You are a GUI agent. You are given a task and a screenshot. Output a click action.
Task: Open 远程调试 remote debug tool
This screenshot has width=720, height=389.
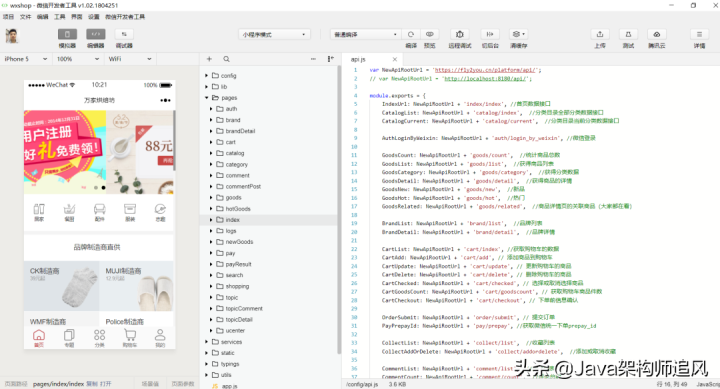pos(460,34)
